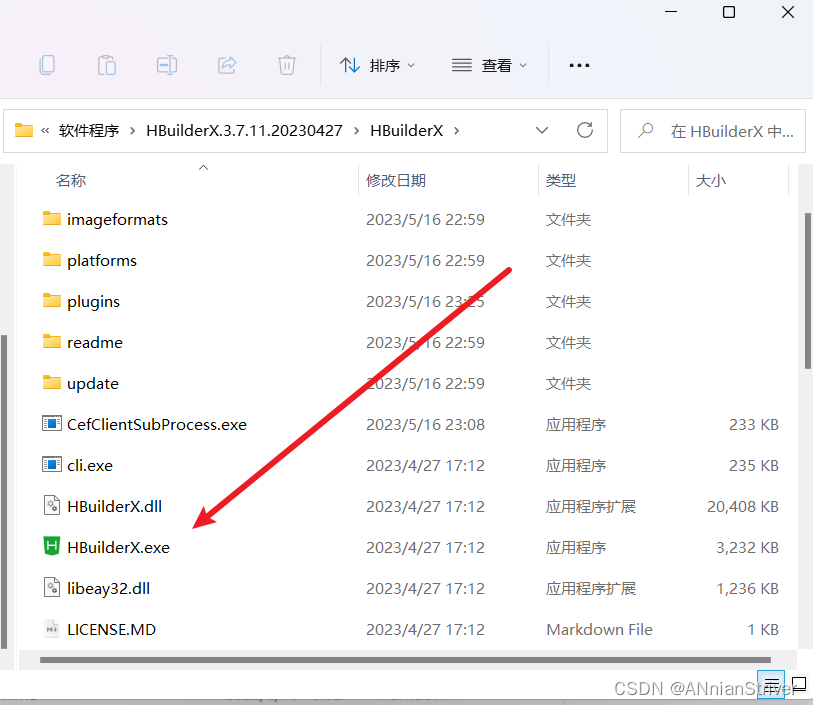
Task: Refresh the current folder view
Action: click(x=585, y=131)
